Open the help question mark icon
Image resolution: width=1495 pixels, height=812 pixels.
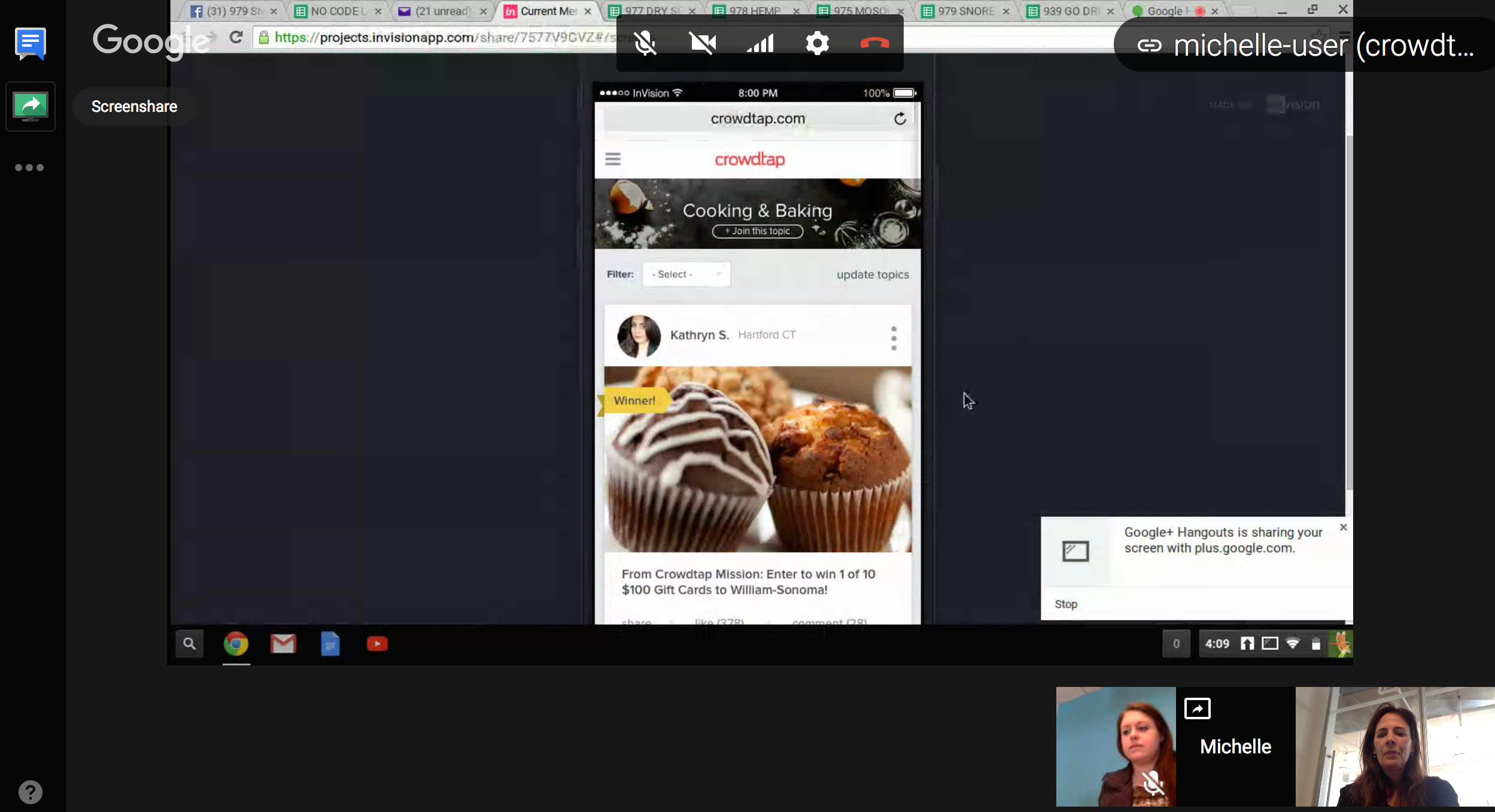tap(31, 792)
